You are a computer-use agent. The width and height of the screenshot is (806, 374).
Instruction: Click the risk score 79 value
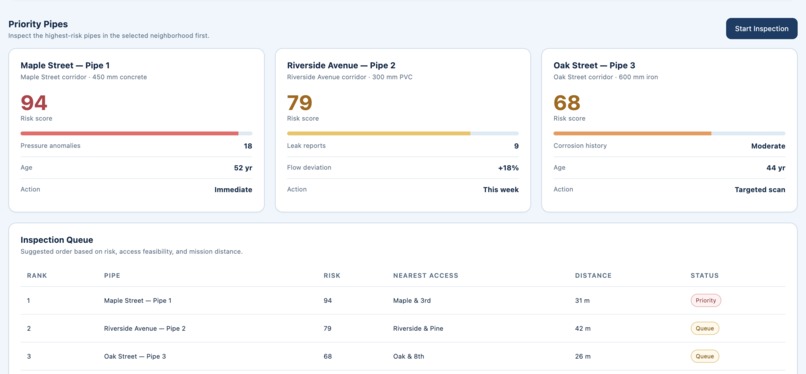(300, 103)
